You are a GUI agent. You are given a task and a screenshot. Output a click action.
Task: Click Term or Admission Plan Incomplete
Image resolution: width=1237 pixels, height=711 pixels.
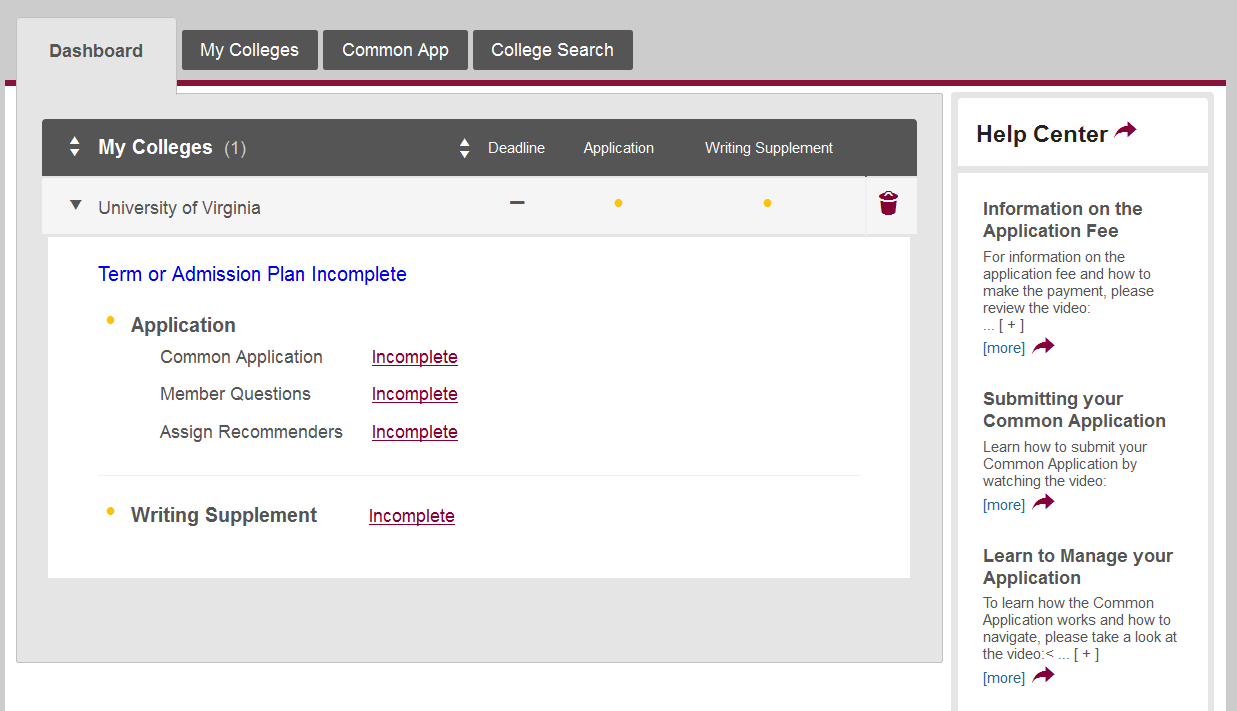pos(252,274)
